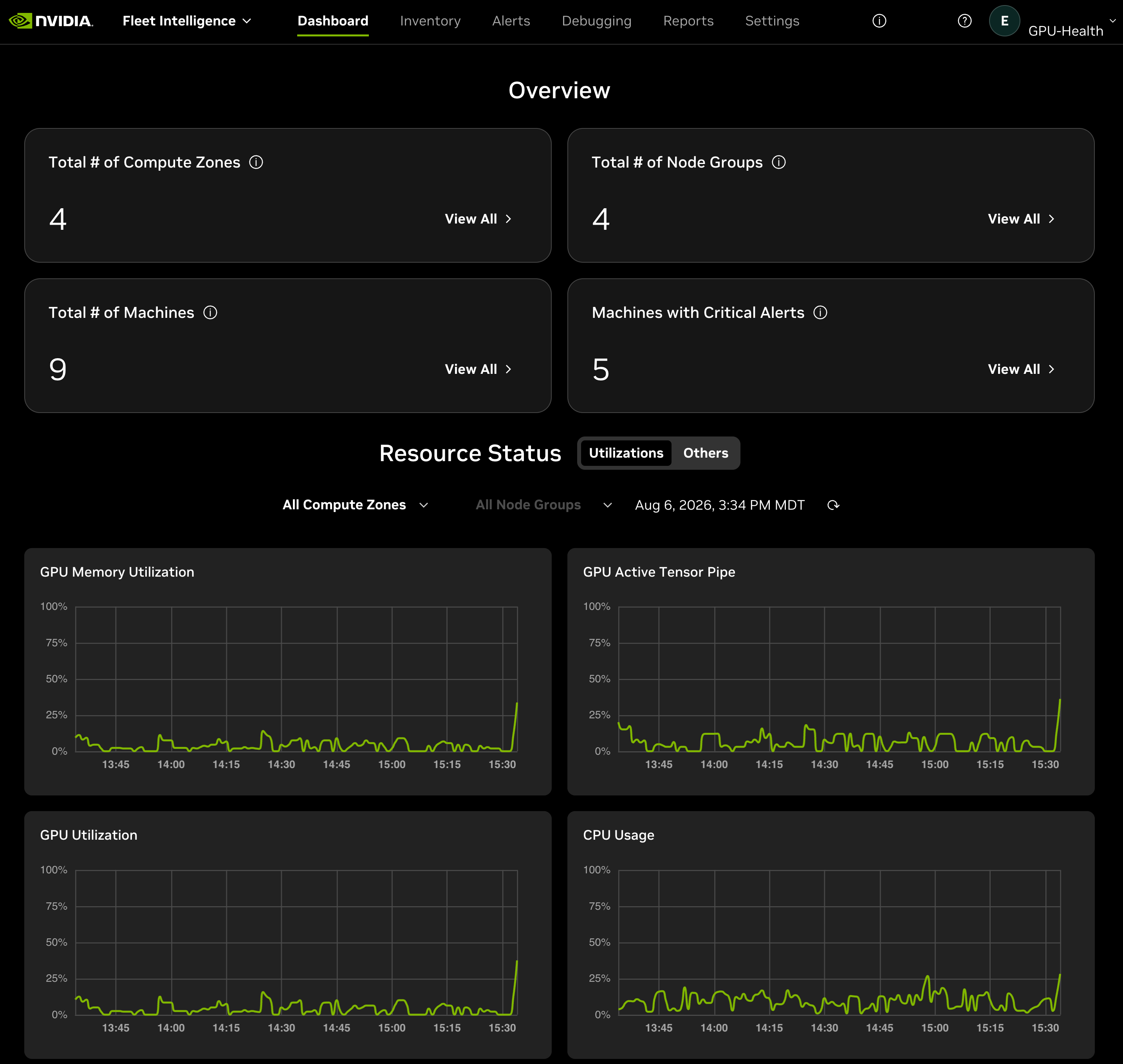Open the All Node Groups dropdown
1123x1064 pixels.
[x=543, y=505]
